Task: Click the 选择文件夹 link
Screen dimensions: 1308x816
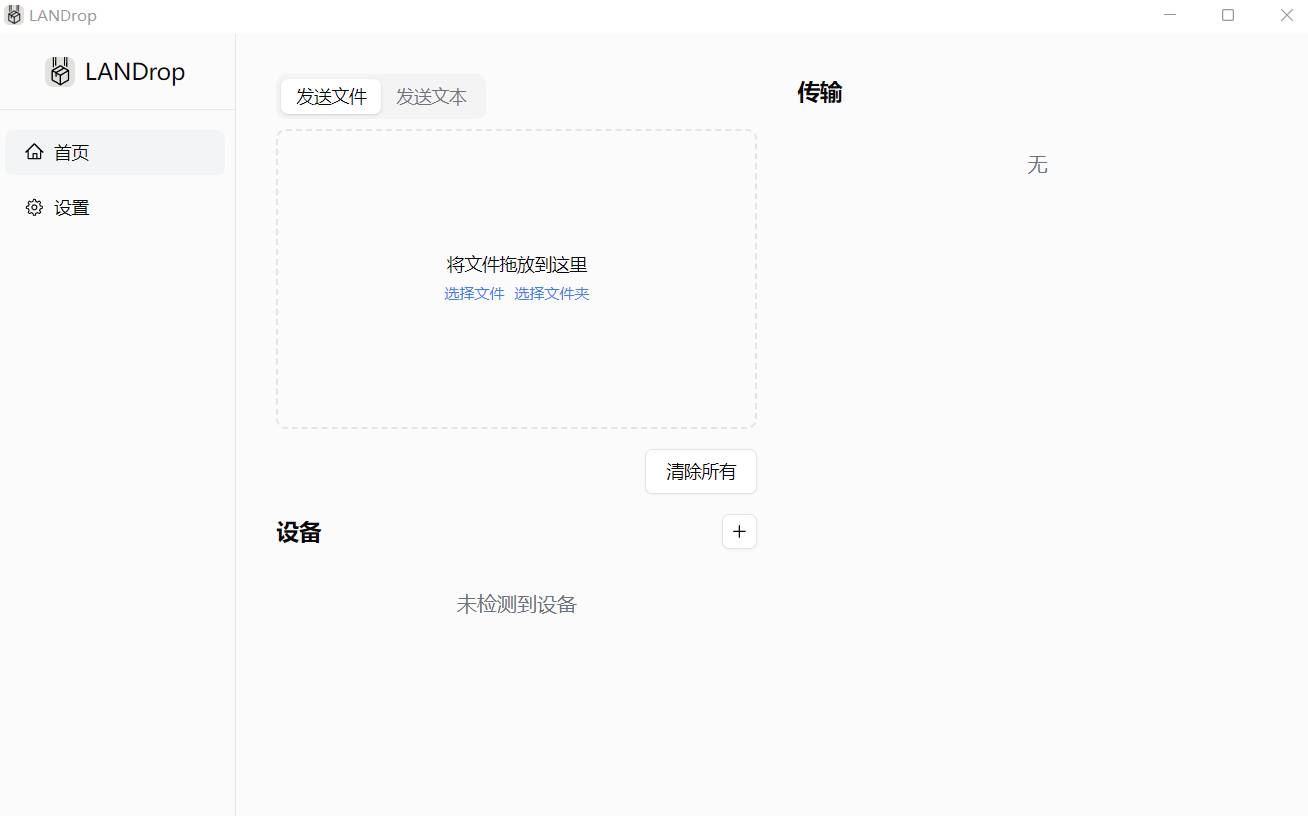Action: click(x=552, y=294)
